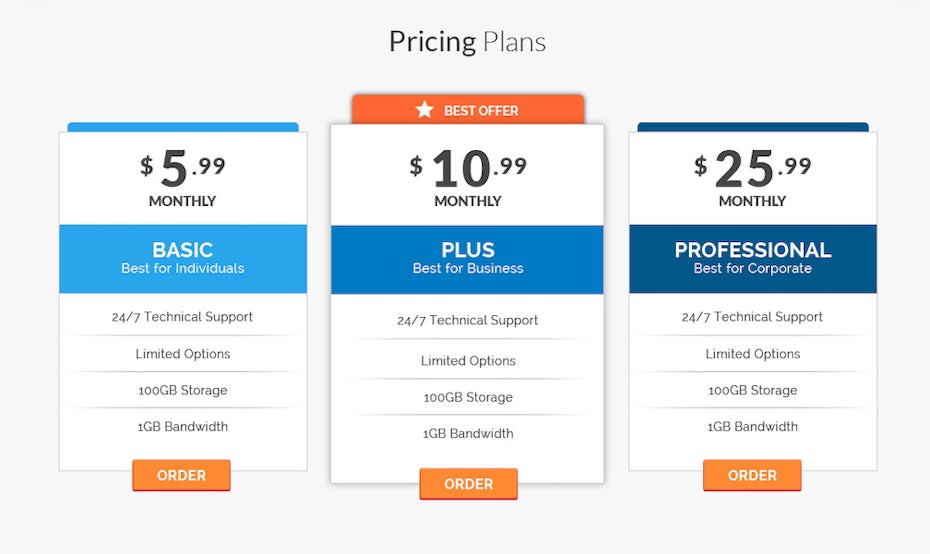The image size is (930, 554).
Task: Select the Professional plan header
Action: (x=753, y=258)
